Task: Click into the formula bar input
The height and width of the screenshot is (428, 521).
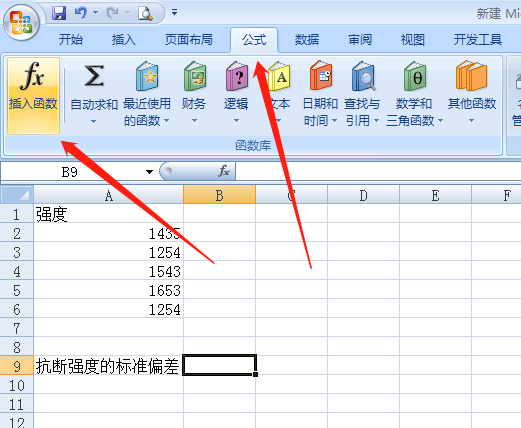Action: pyautogui.click(x=378, y=172)
